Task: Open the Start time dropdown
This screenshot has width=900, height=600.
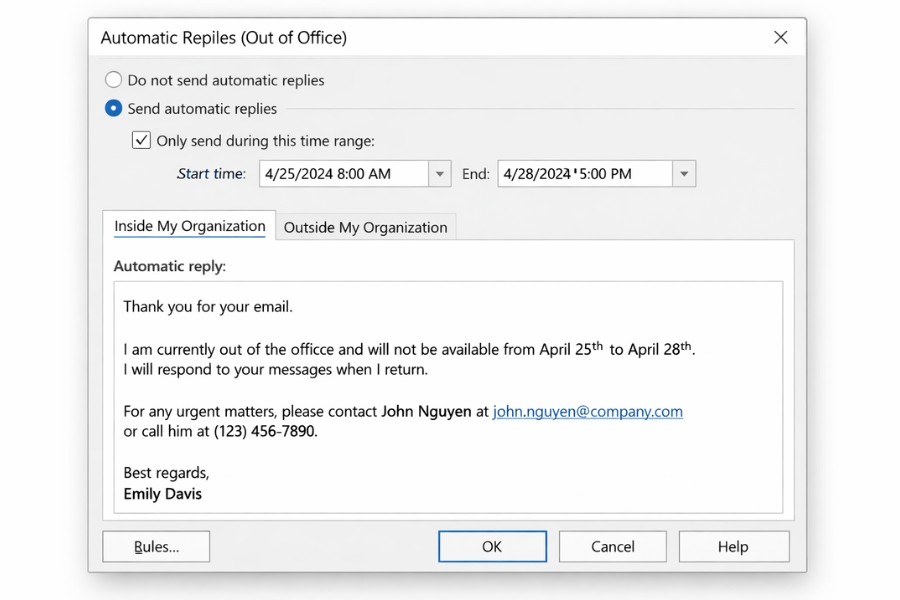Action: click(438, 173)
